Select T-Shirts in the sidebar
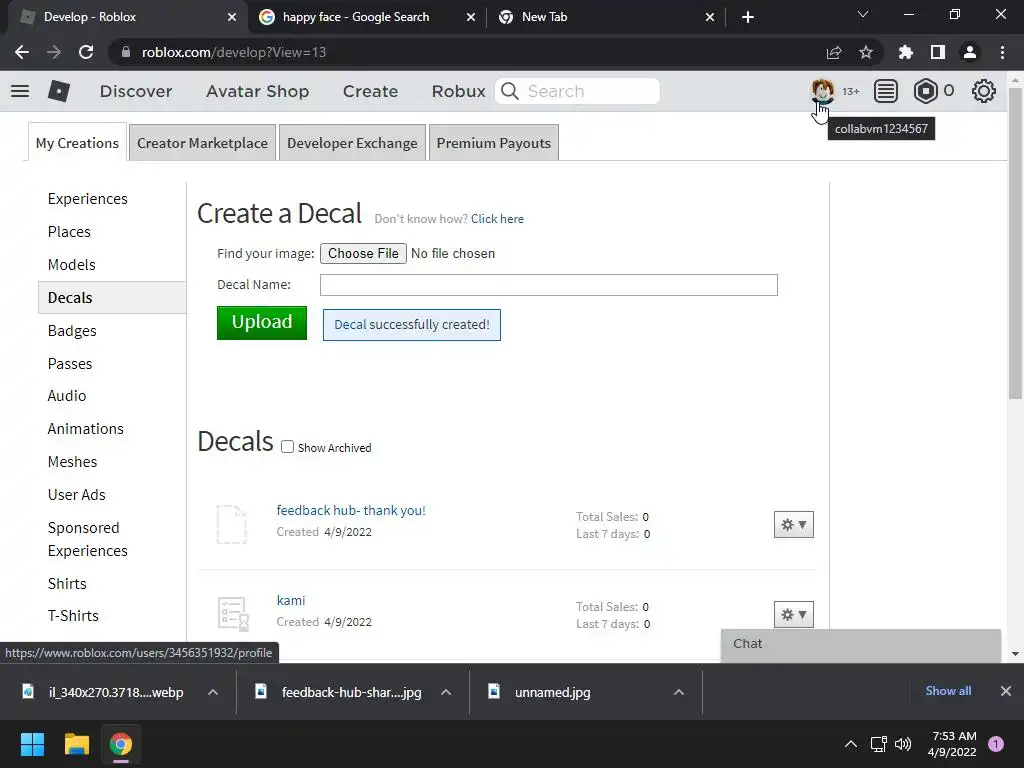 point(73,616)
